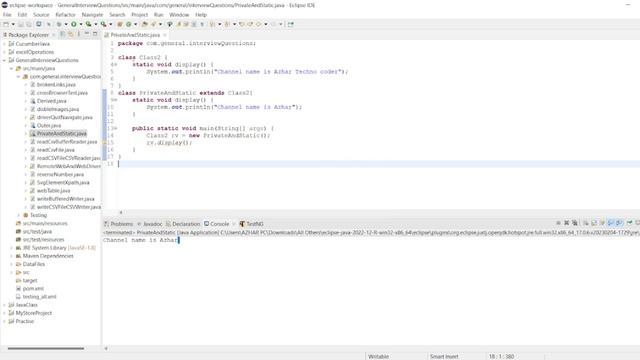Toggle Show Console When Standard Error Changes
This screenshot has height=360, width=640.
(x=619, y=223)
